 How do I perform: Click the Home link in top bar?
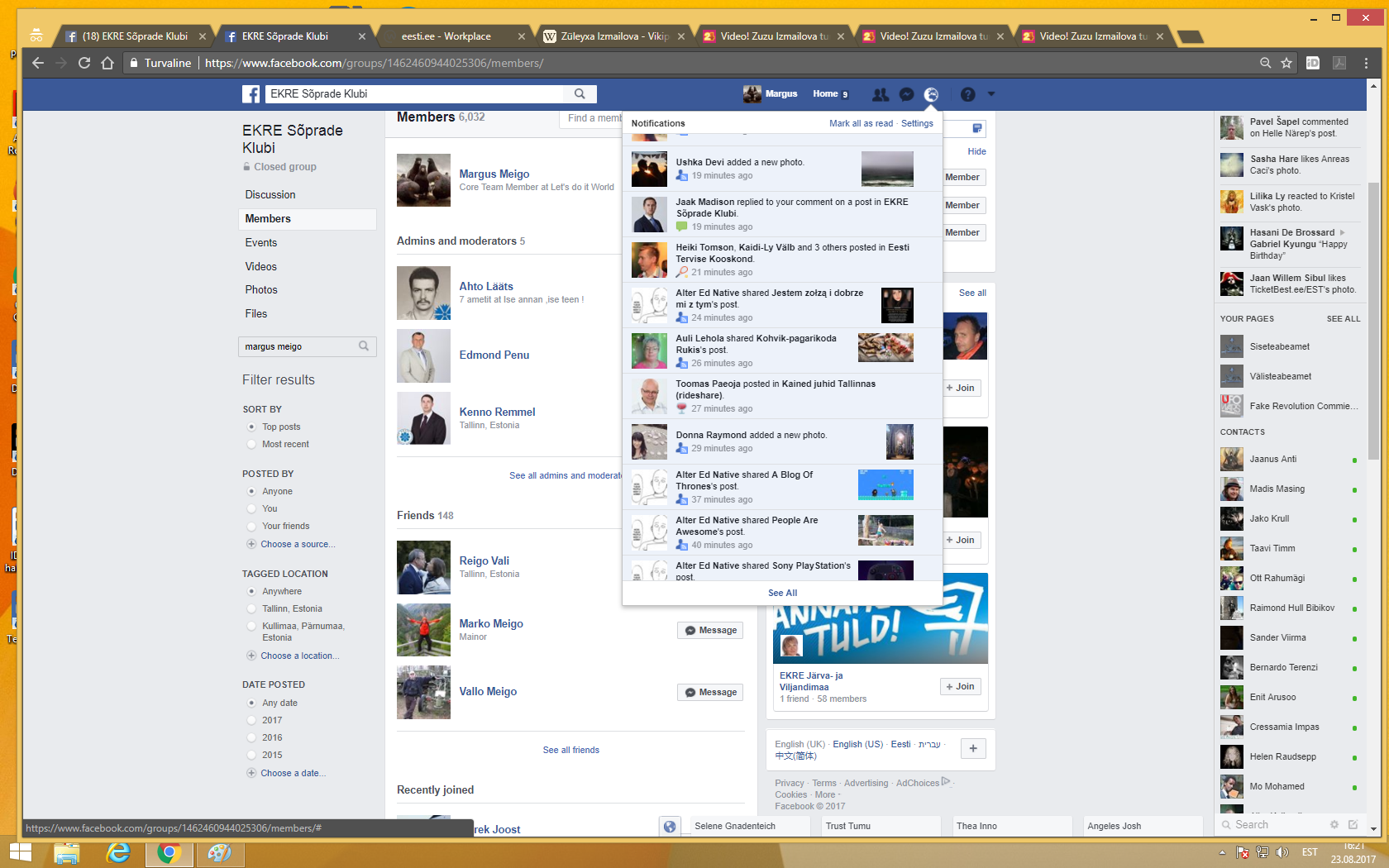pos(825,94)
